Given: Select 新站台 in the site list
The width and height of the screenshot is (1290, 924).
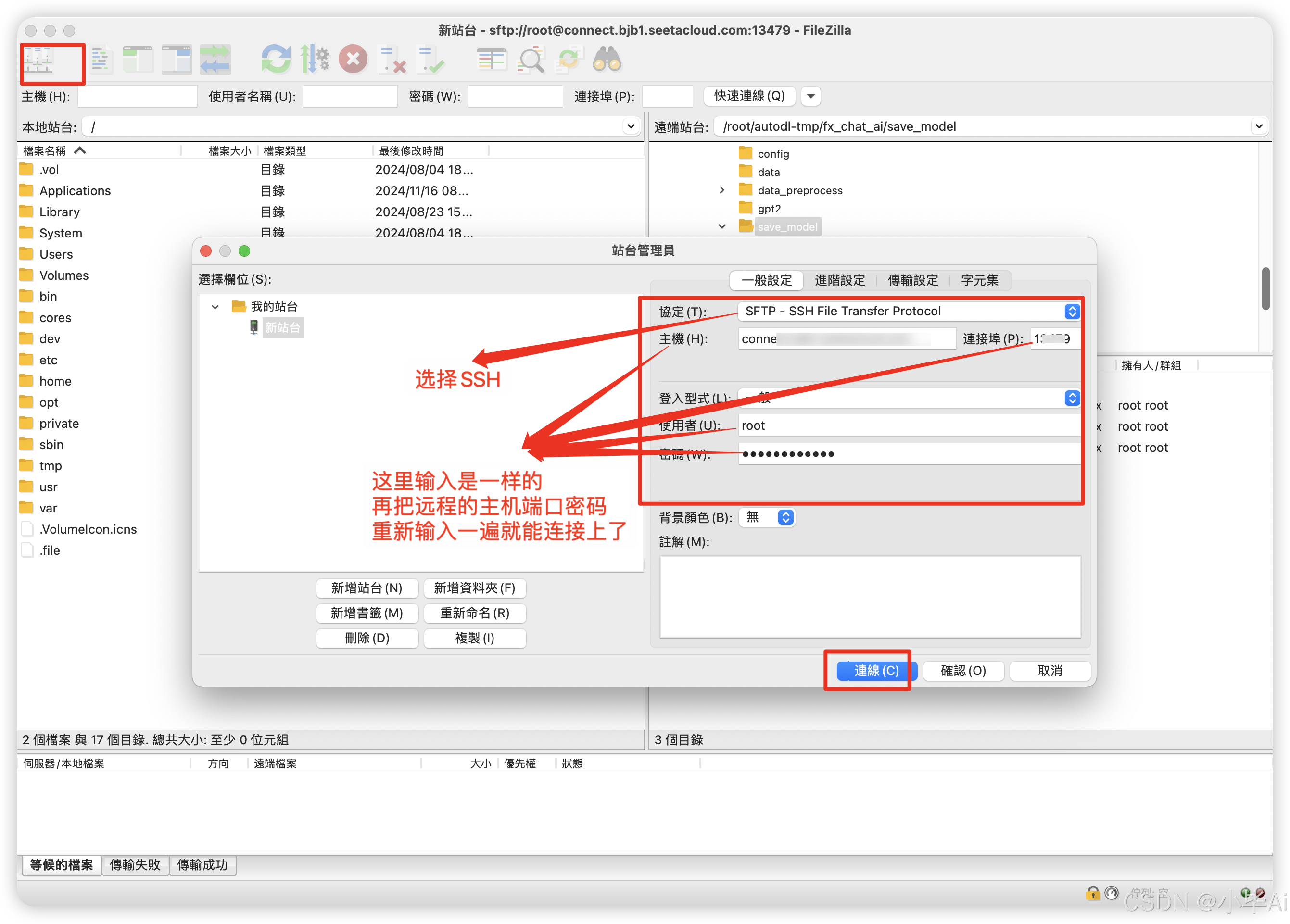Looking at the screenshot, I should pos(282,327).
